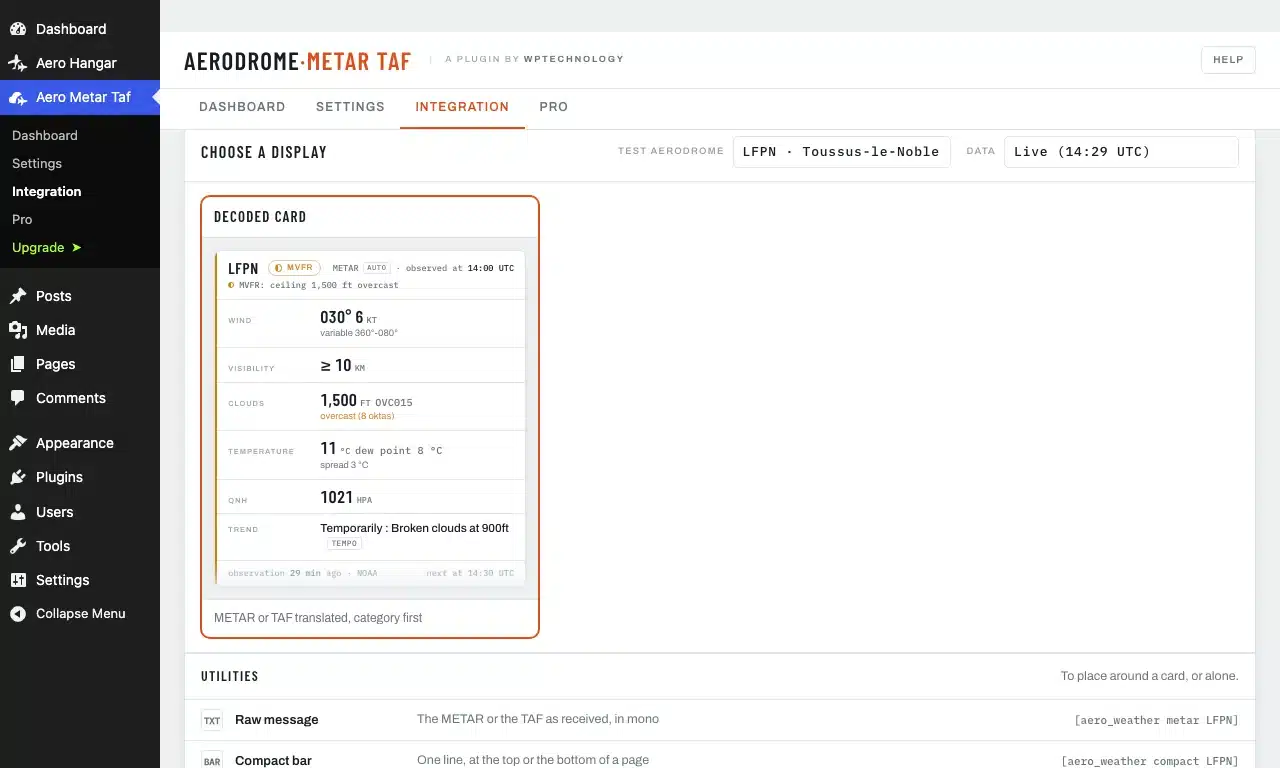Click the Tools wrench icon
This screenshot has height=768, width=1280.
[18, 546]
